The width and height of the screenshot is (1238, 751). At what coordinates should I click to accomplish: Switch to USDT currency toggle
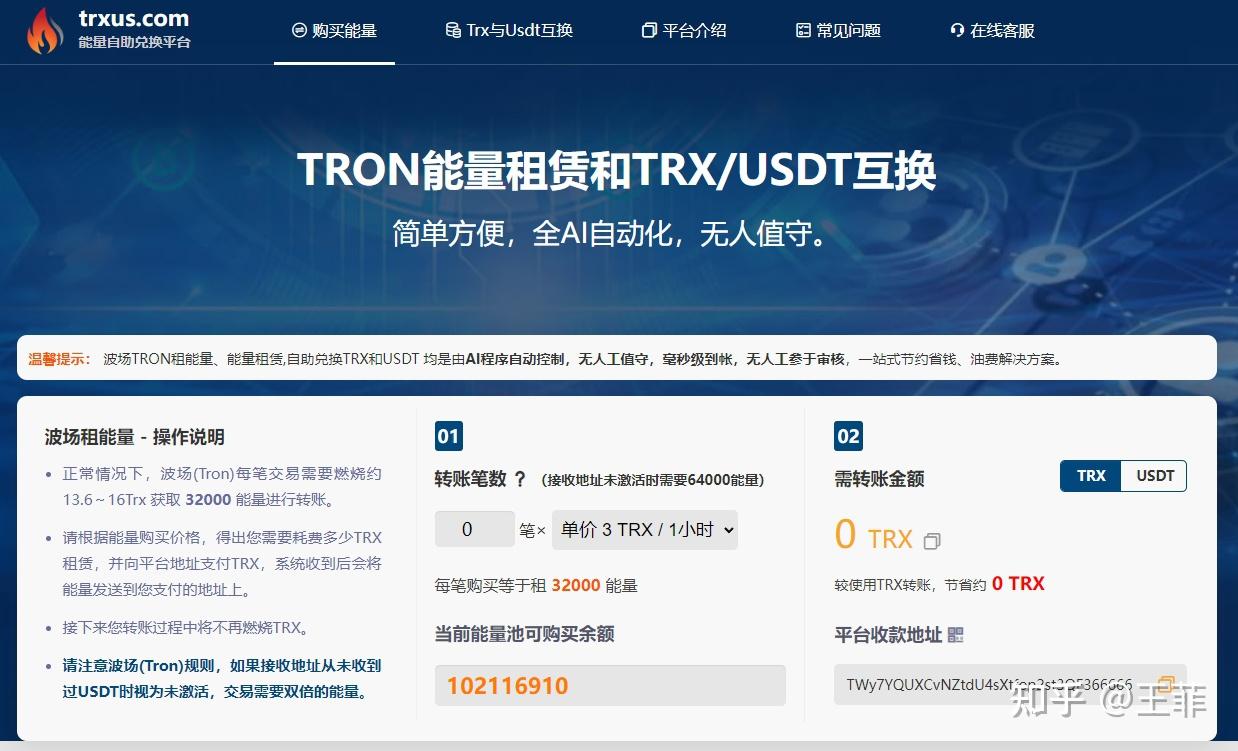tap(1154, 476)
